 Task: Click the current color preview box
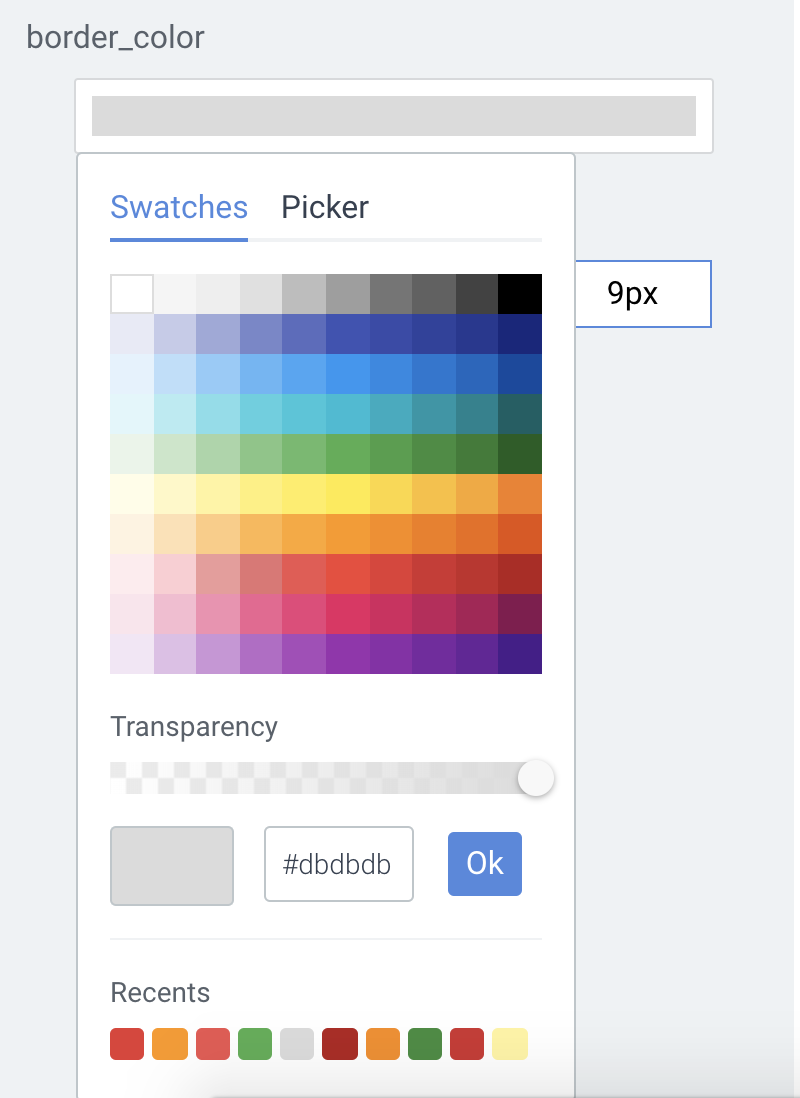click(172, 865)
